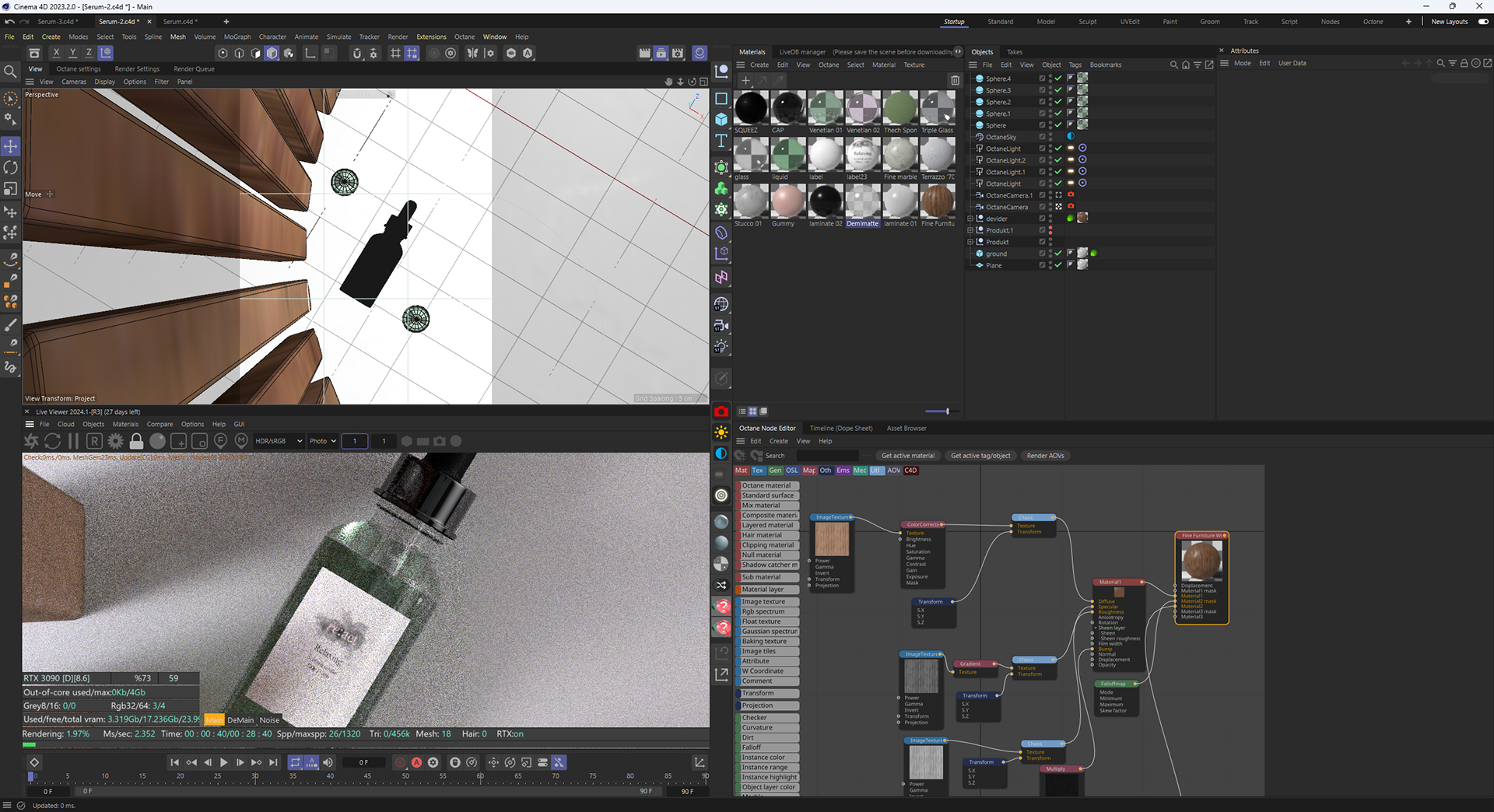This screenshot has width=1494, height=812.
Task: Open Photo render mode dropdown
Action: pyautogui.click(x=323, y=441)
